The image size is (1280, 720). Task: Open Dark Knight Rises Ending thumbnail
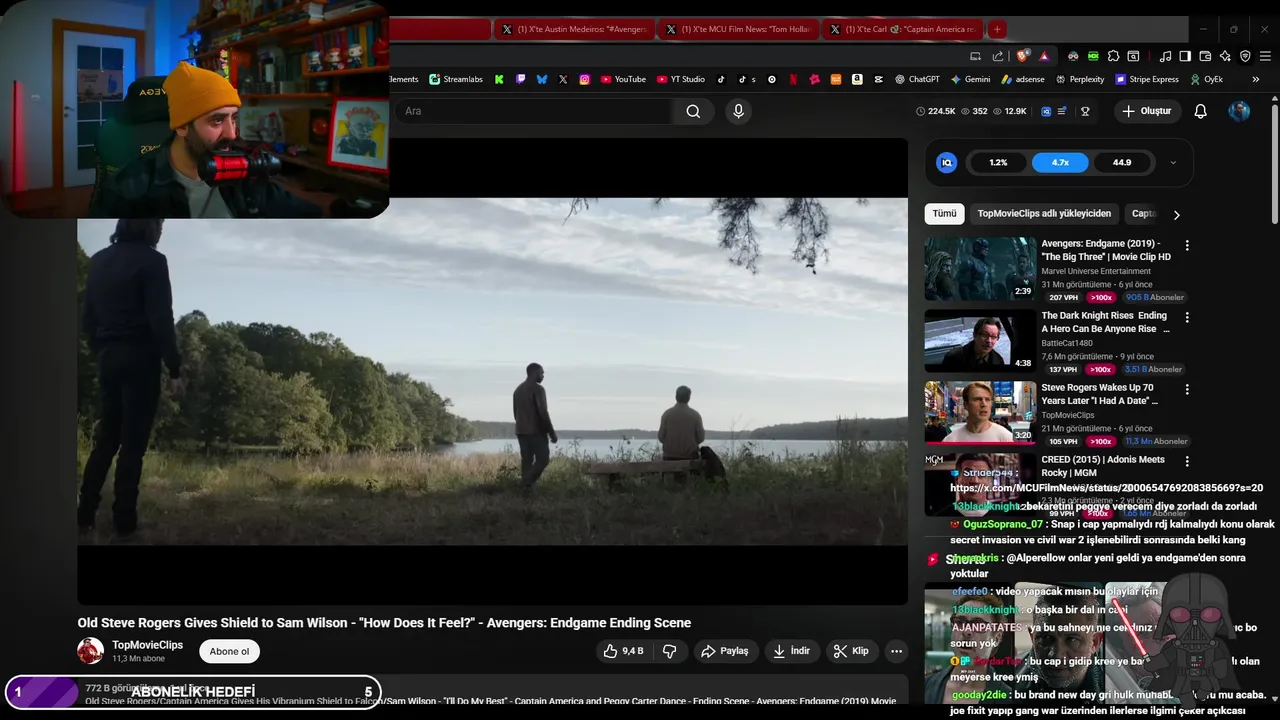click(980, 341)
